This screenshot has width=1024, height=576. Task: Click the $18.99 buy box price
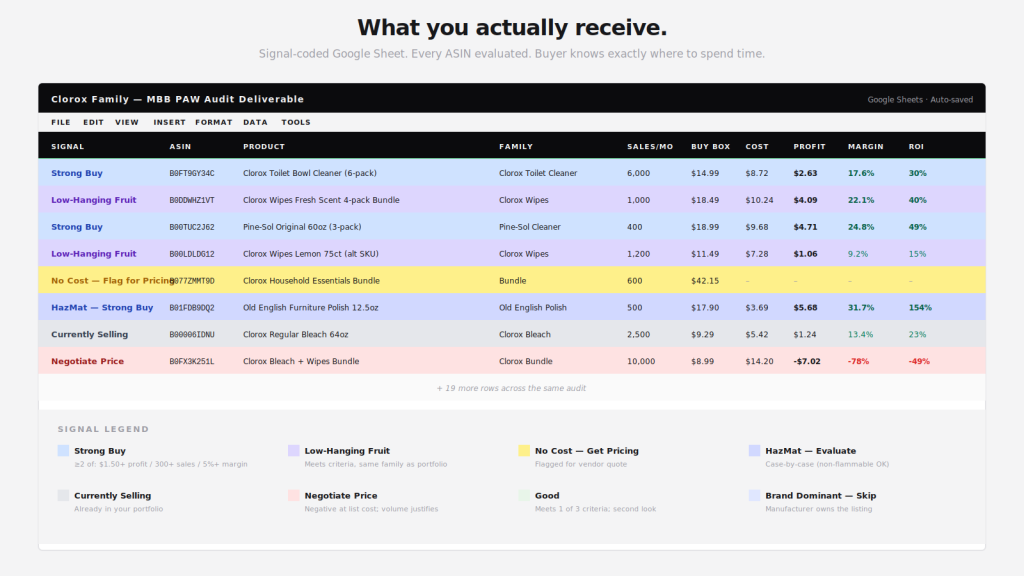coord(705,227)
